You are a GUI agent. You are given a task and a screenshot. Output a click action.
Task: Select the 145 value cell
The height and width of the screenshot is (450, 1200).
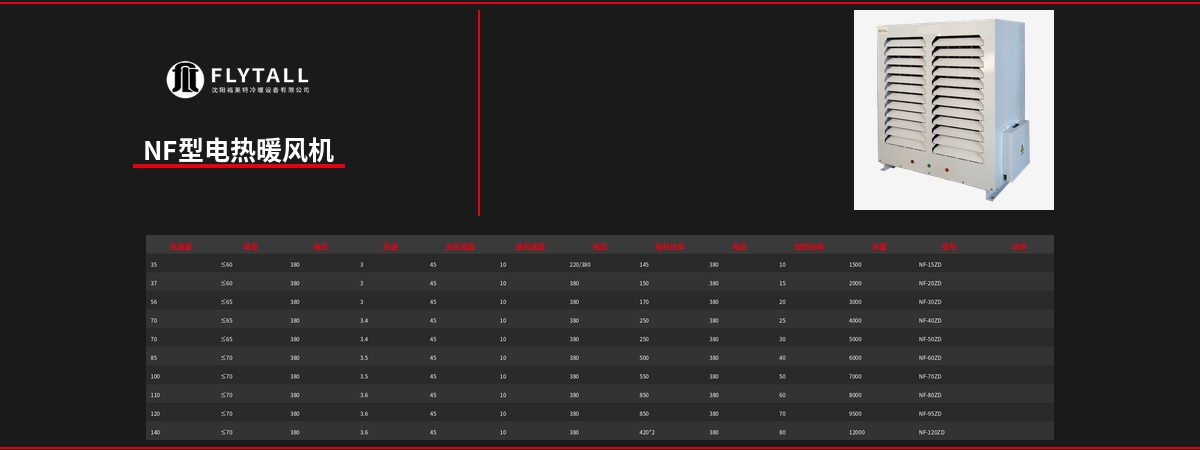click(x=644, y=265)
